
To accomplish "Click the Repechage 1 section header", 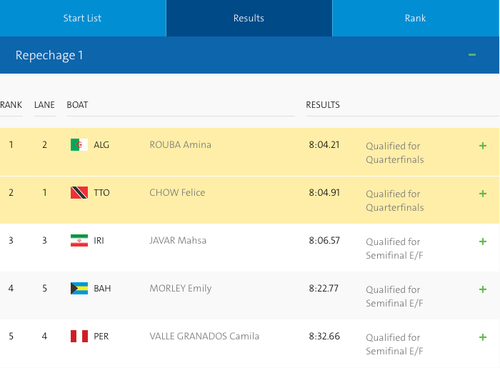I will pyautogui.click(x=249, y=55).
